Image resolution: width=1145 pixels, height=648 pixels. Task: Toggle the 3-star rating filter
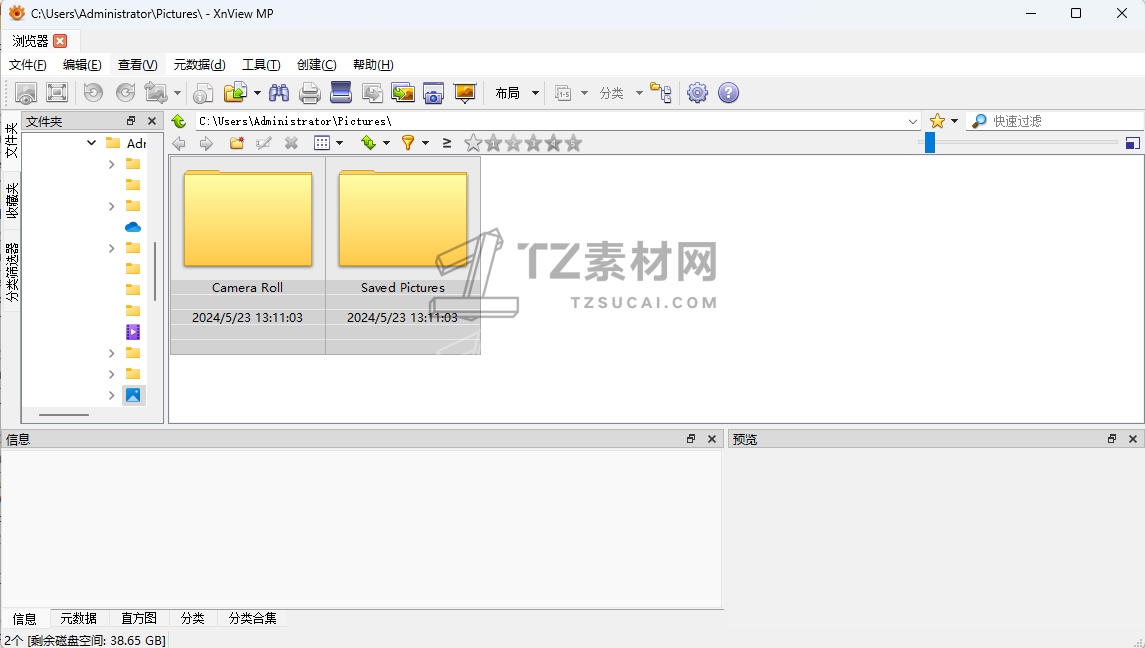click(x=533, y=143)
